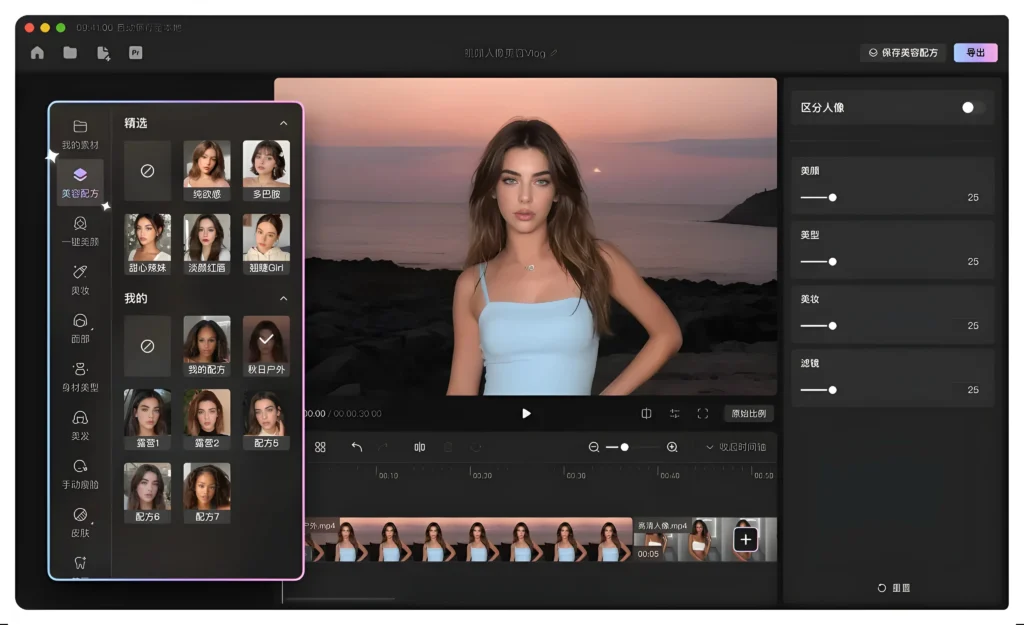Select the 美妆 tool in the sidebar
The height and width of the screenshot is (625, 1024).
tap(80, 277)
